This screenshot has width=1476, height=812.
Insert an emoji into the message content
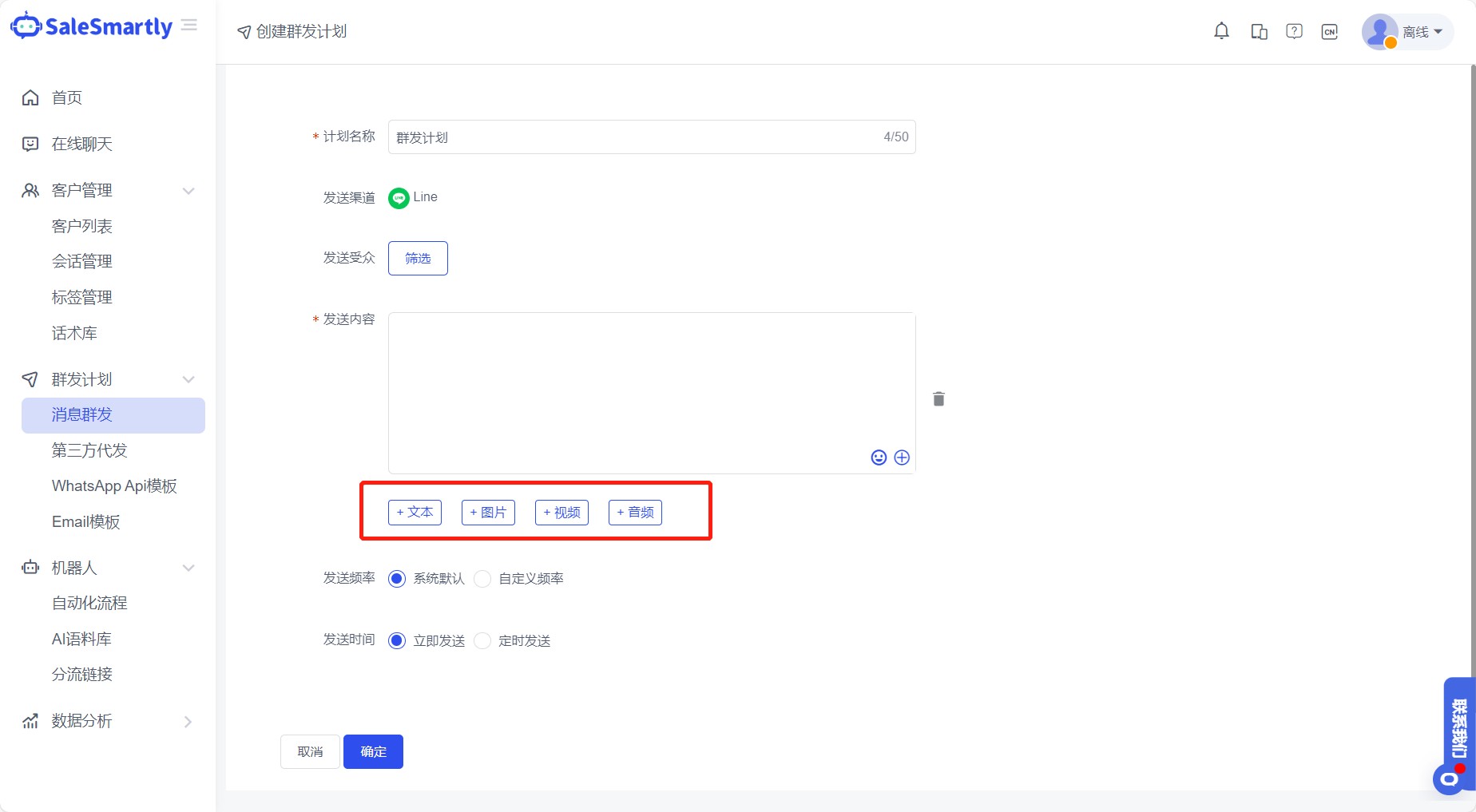pos(879,457)
